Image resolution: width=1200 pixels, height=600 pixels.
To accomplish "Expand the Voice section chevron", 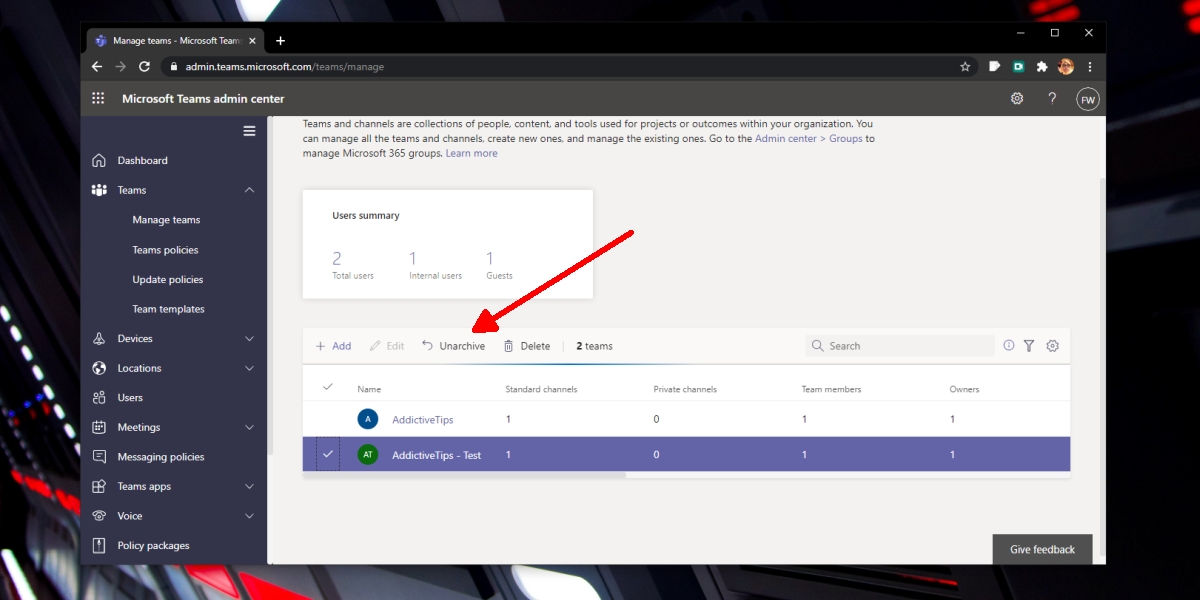I will [249, 516].
